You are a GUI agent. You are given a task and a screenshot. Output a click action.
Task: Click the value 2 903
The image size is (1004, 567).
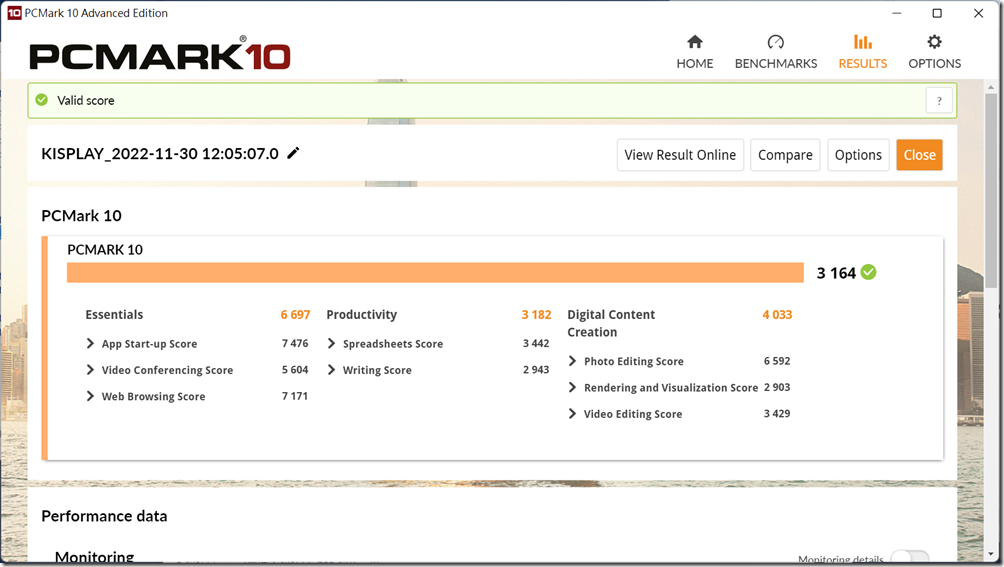(777, 387)
